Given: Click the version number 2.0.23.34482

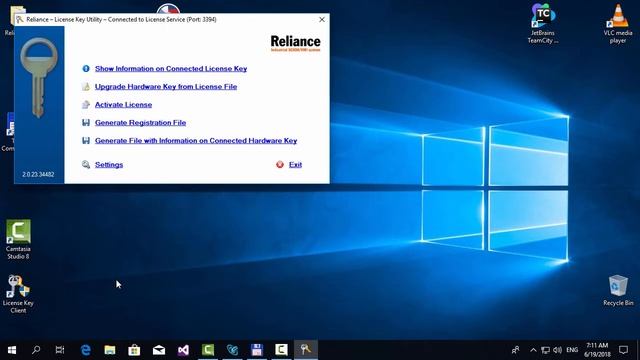Looking at the screenshot, I should click(38, 174).
